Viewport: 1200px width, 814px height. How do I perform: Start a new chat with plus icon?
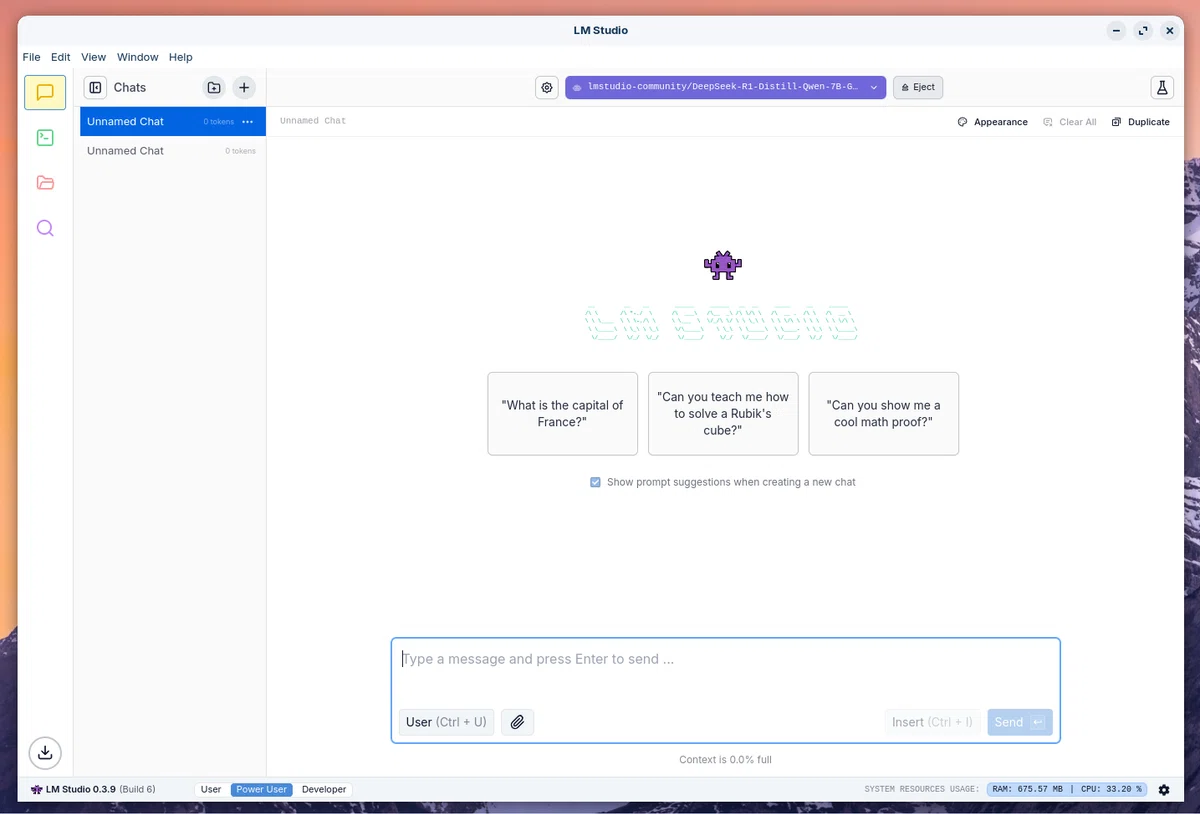[244, 88]
